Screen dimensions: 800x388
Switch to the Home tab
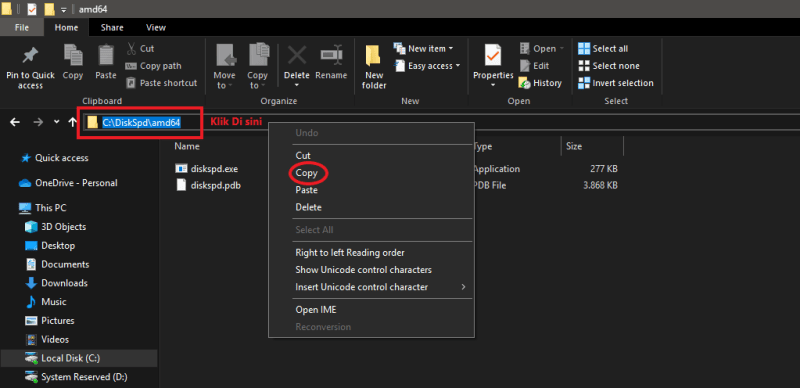click(x=66, y=28)
